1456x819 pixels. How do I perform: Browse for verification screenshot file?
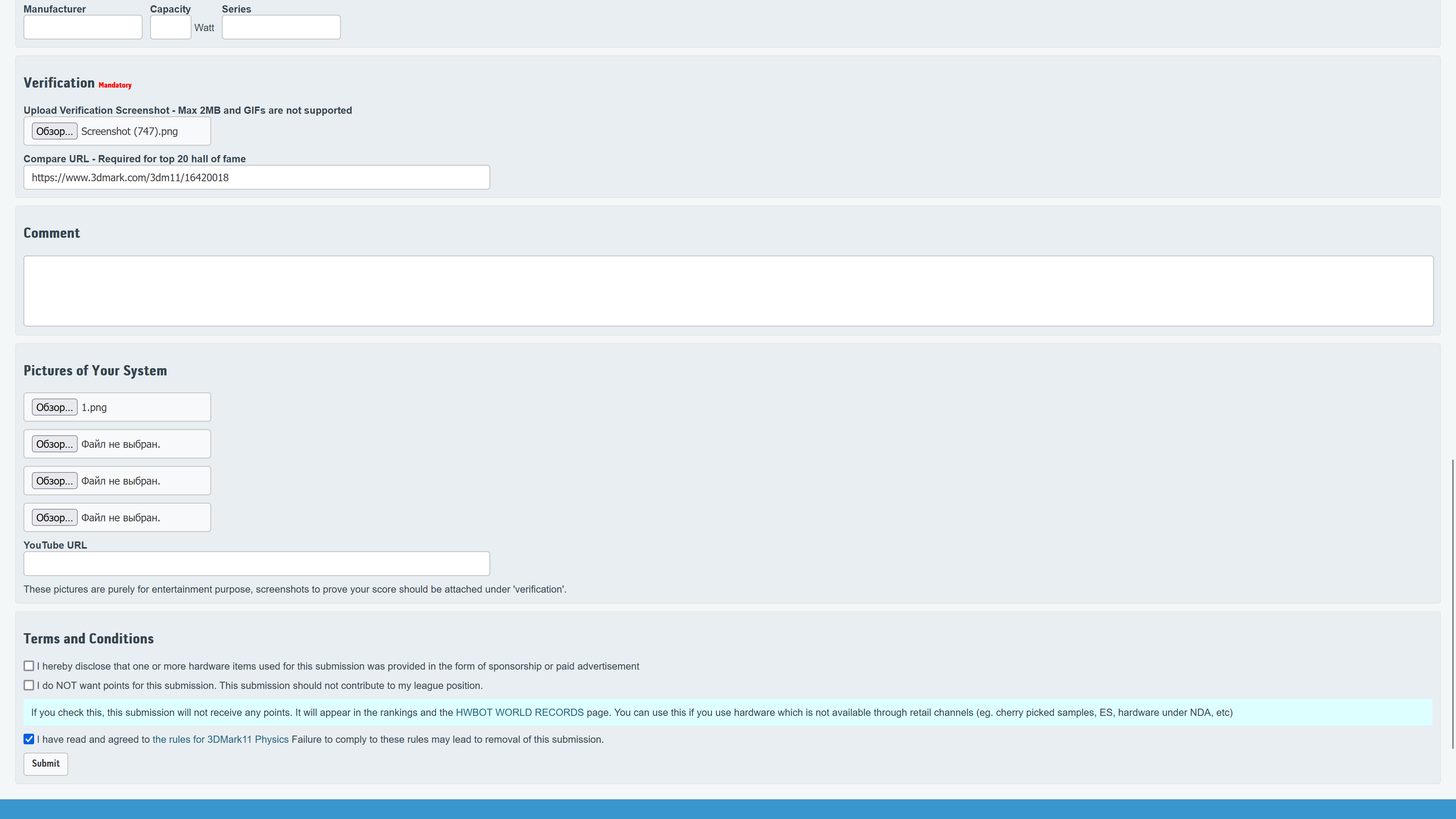(54, 131)
